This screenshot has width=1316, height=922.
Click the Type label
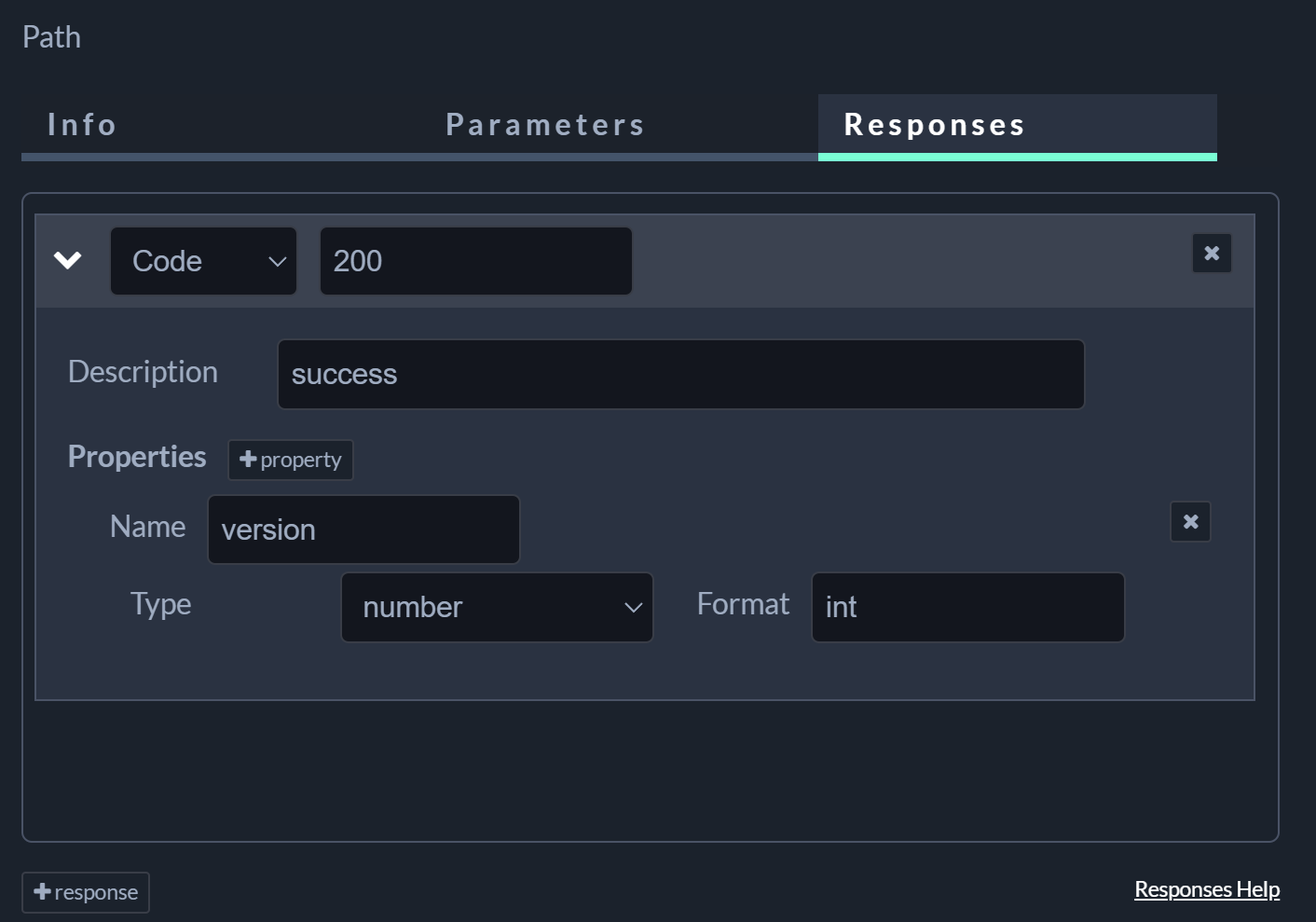160,604
